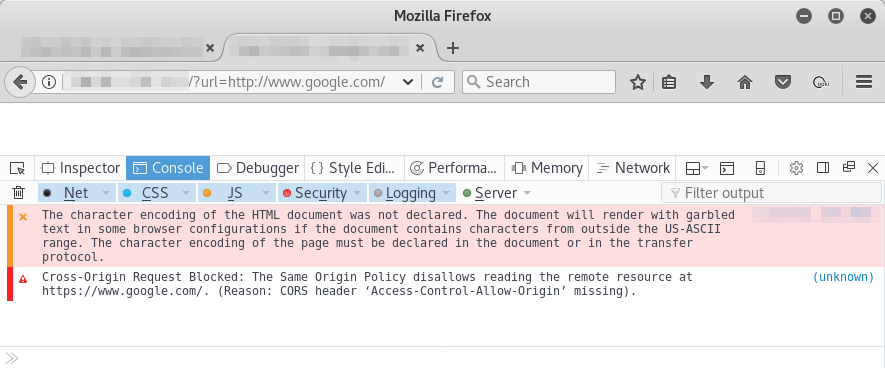The height and width of the screenshot is (368, 885).
Task: Open the toolbox frame selector icon
Action: [x=697, y=168]
